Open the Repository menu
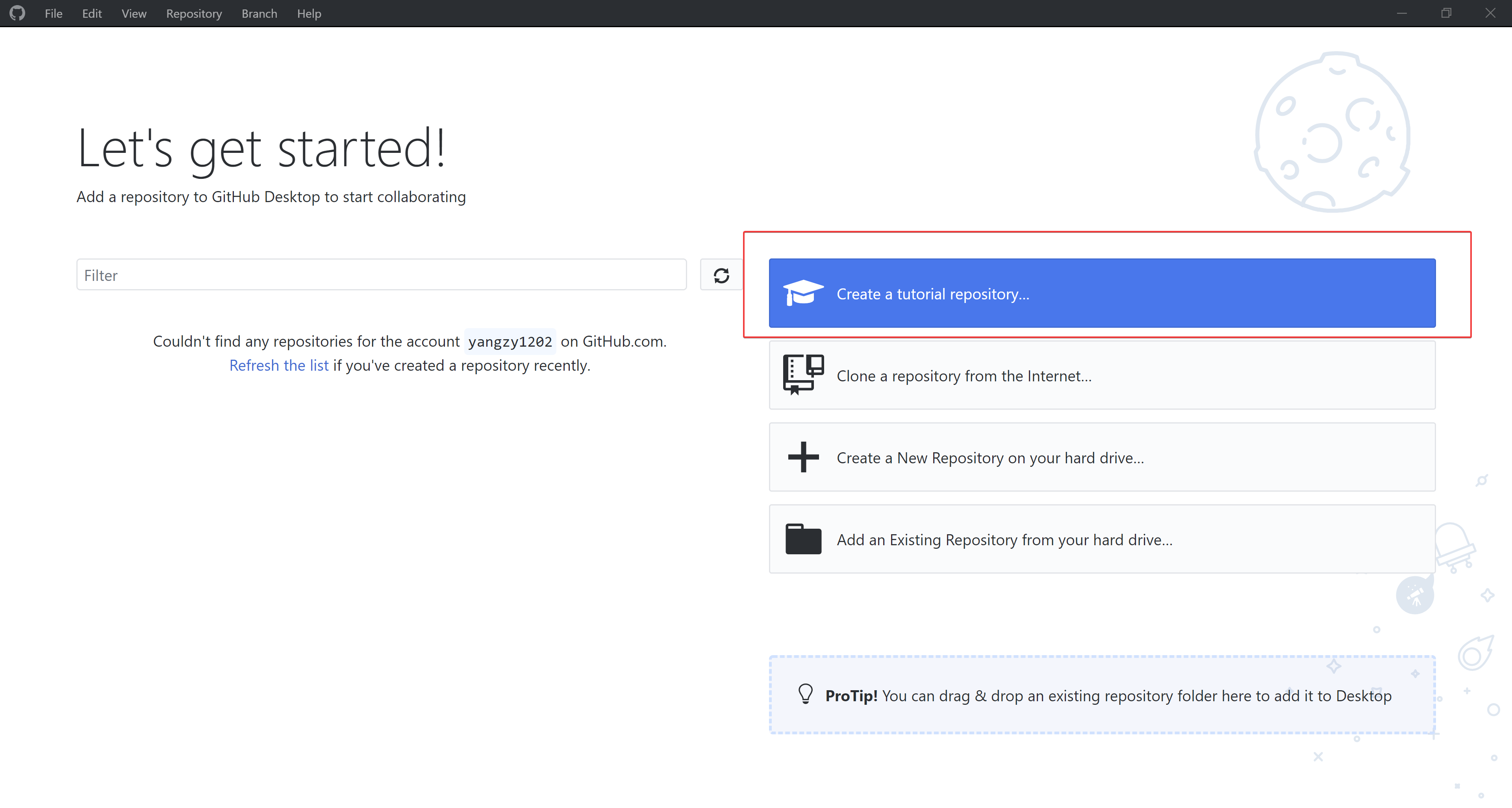This screenshot has height=808, width=1512. pyautogui.click(x=194, y=13)
